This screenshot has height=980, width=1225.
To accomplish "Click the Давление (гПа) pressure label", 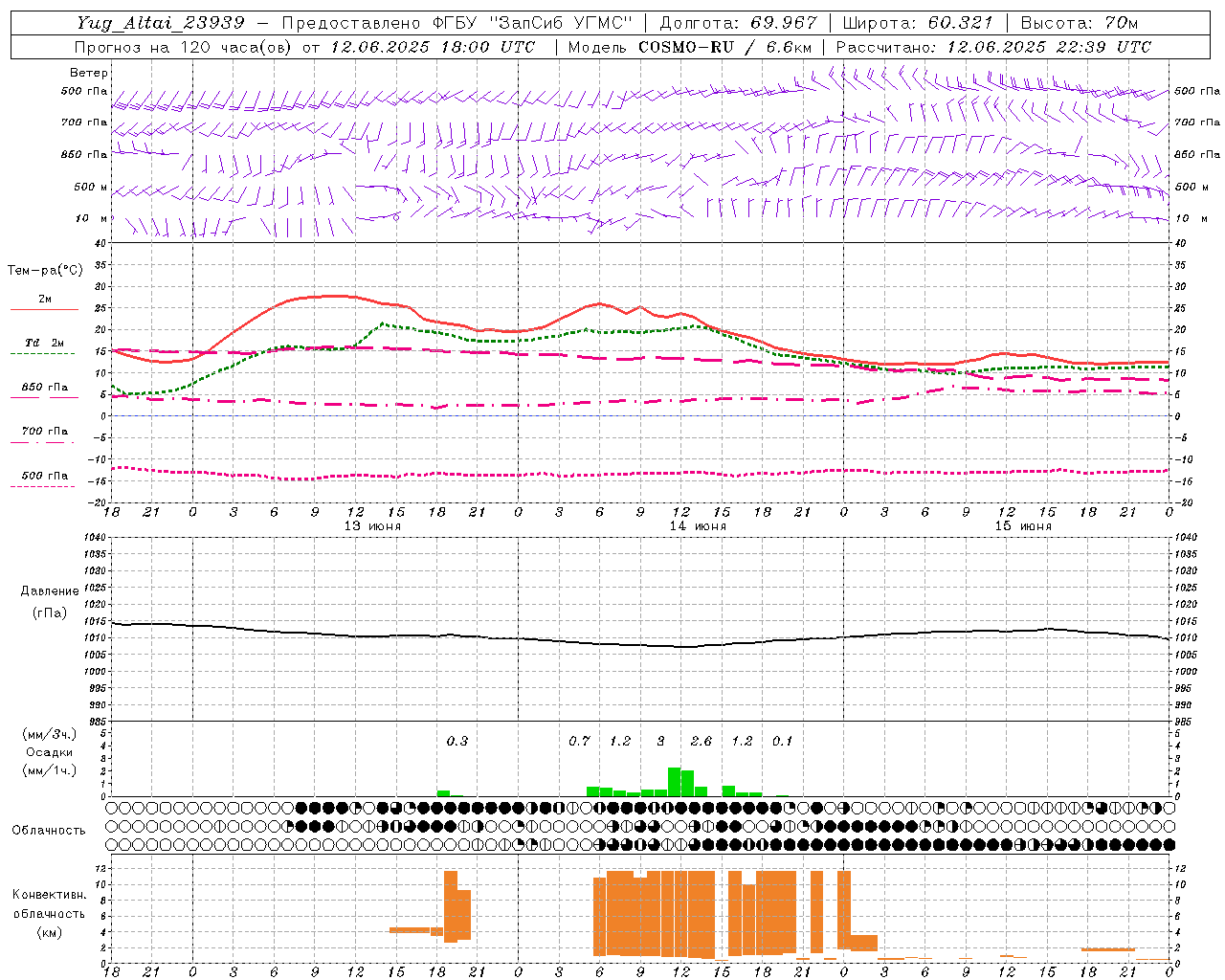I will pyautogui.click(x=50, y=601).
